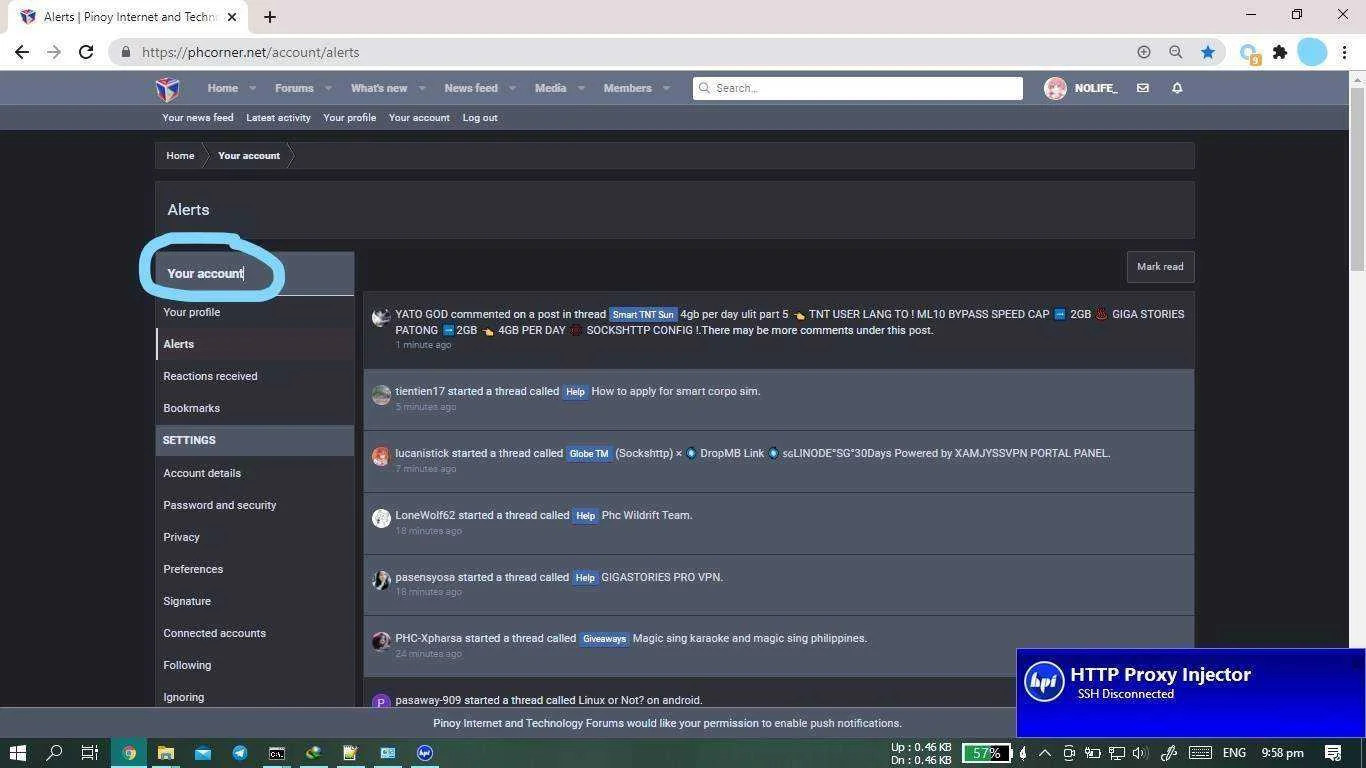
Task: Open the Signature settings link
Action: [187, 601]
